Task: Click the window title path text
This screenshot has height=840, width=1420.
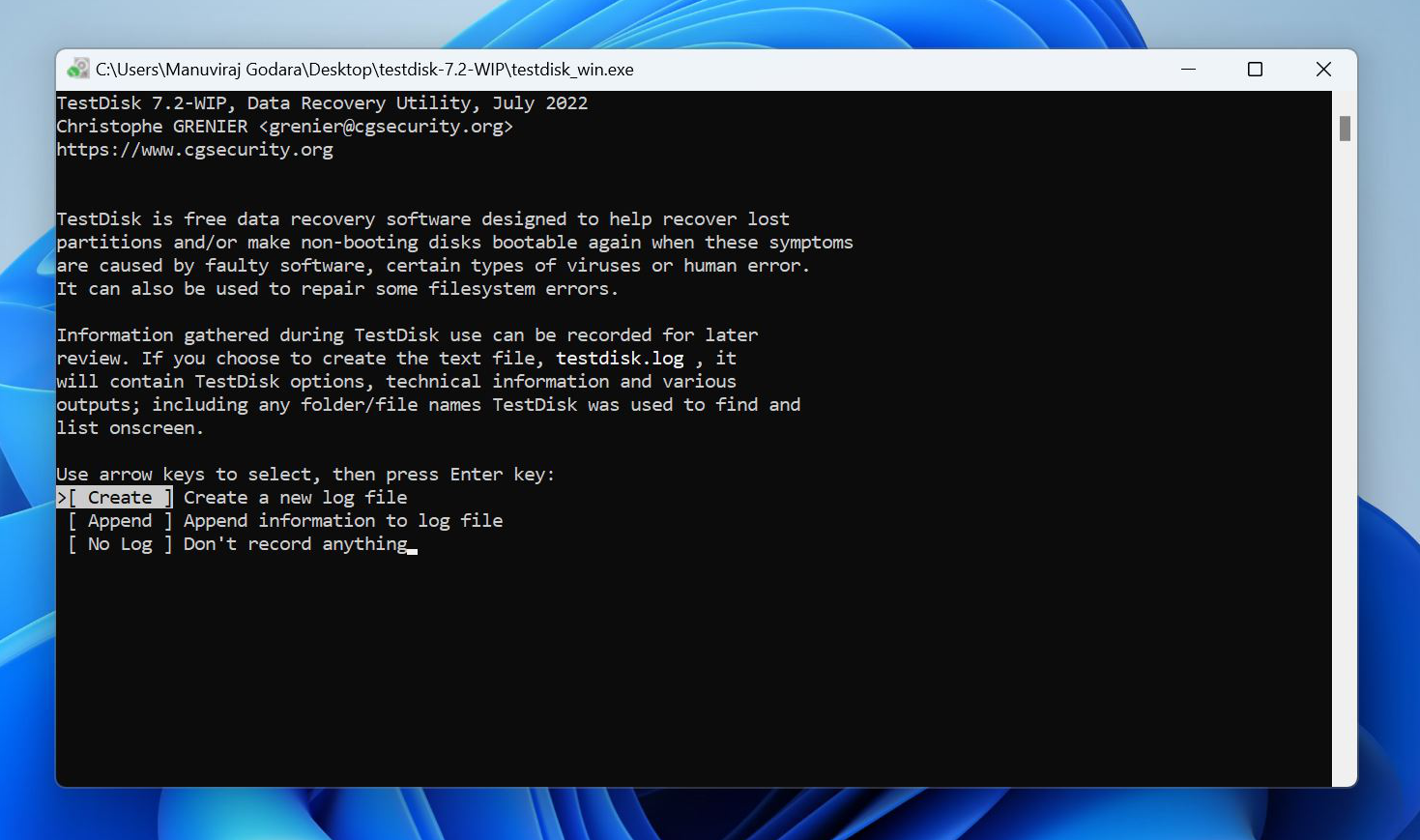Action: [364, 70]
